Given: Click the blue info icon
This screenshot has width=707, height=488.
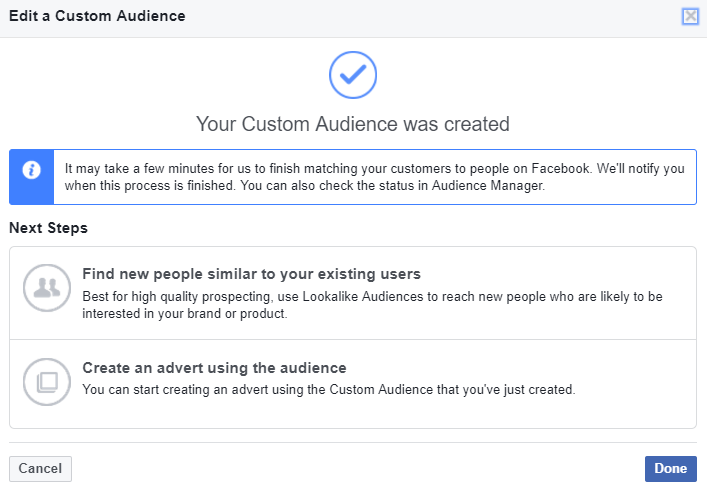Looking at the screenshot, I should click(32, 170).
